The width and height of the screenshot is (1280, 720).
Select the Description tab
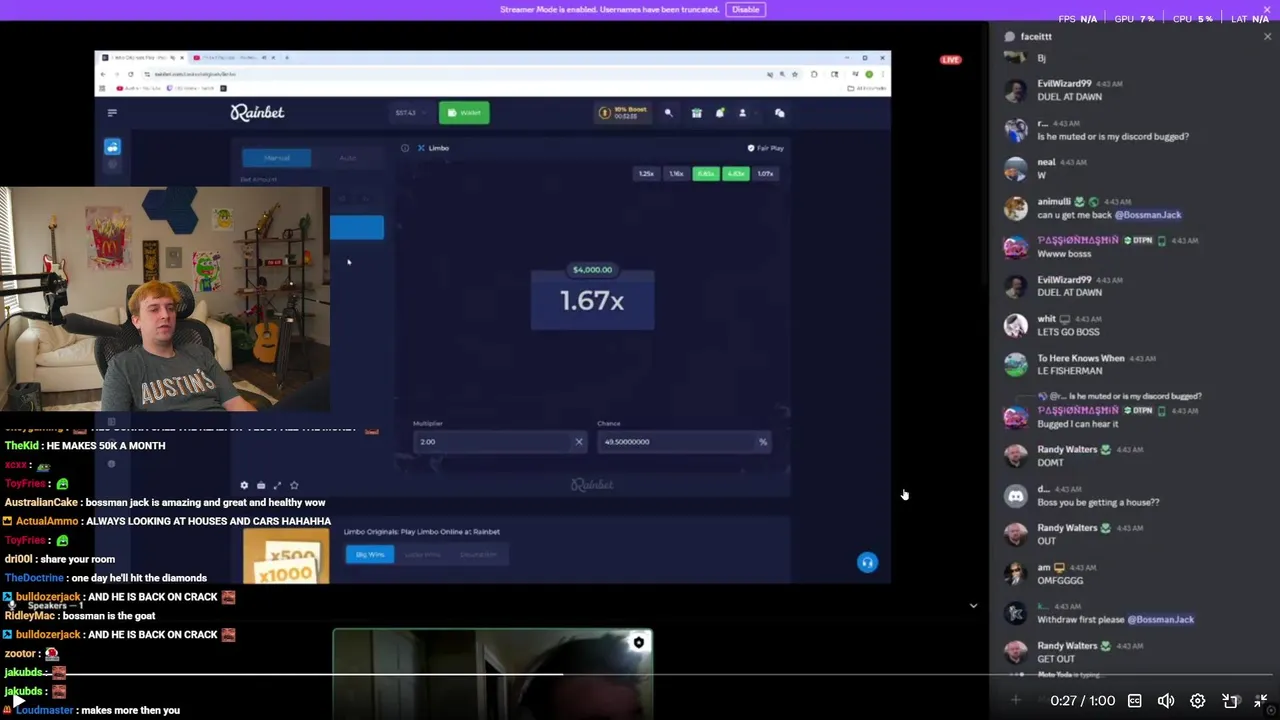click(x=478, y=554)
